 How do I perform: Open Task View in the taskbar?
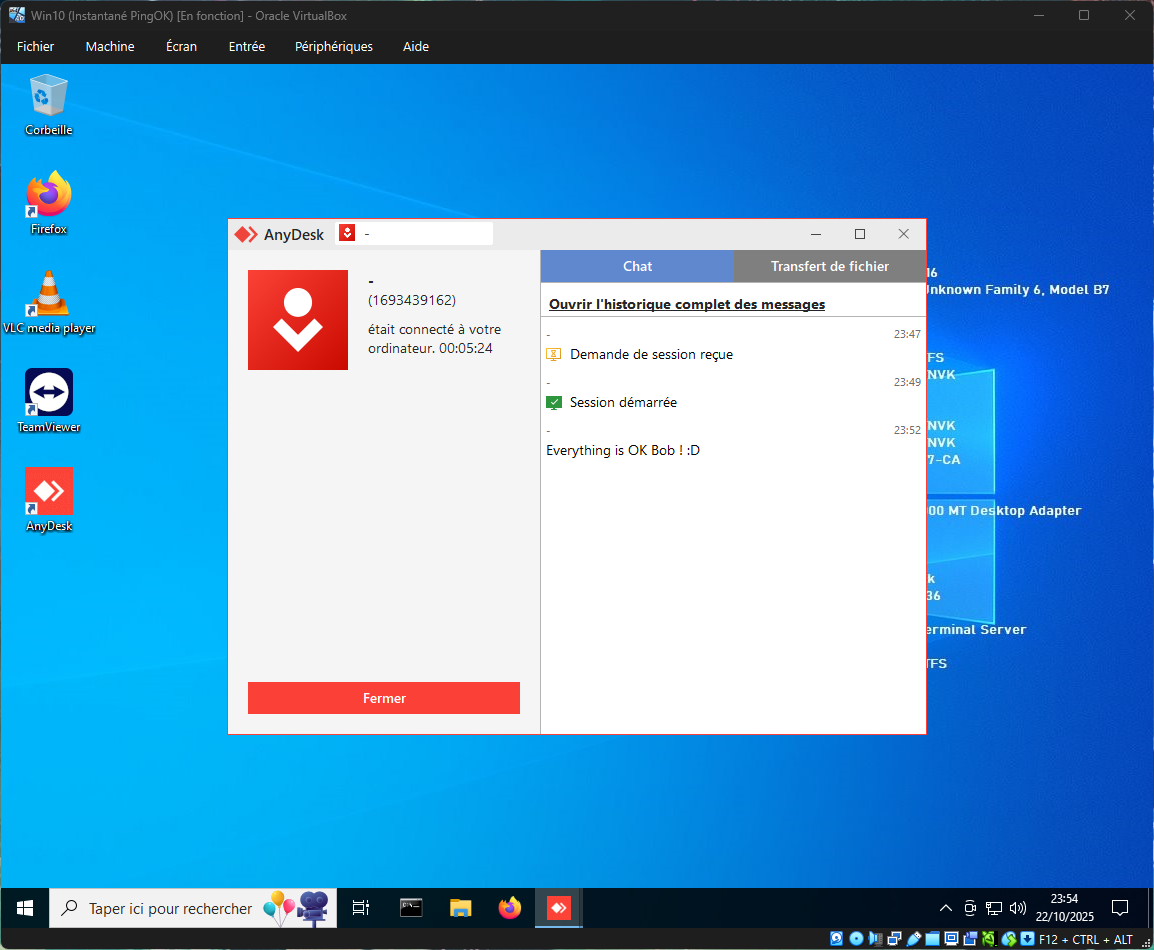[x=361, y=908]
